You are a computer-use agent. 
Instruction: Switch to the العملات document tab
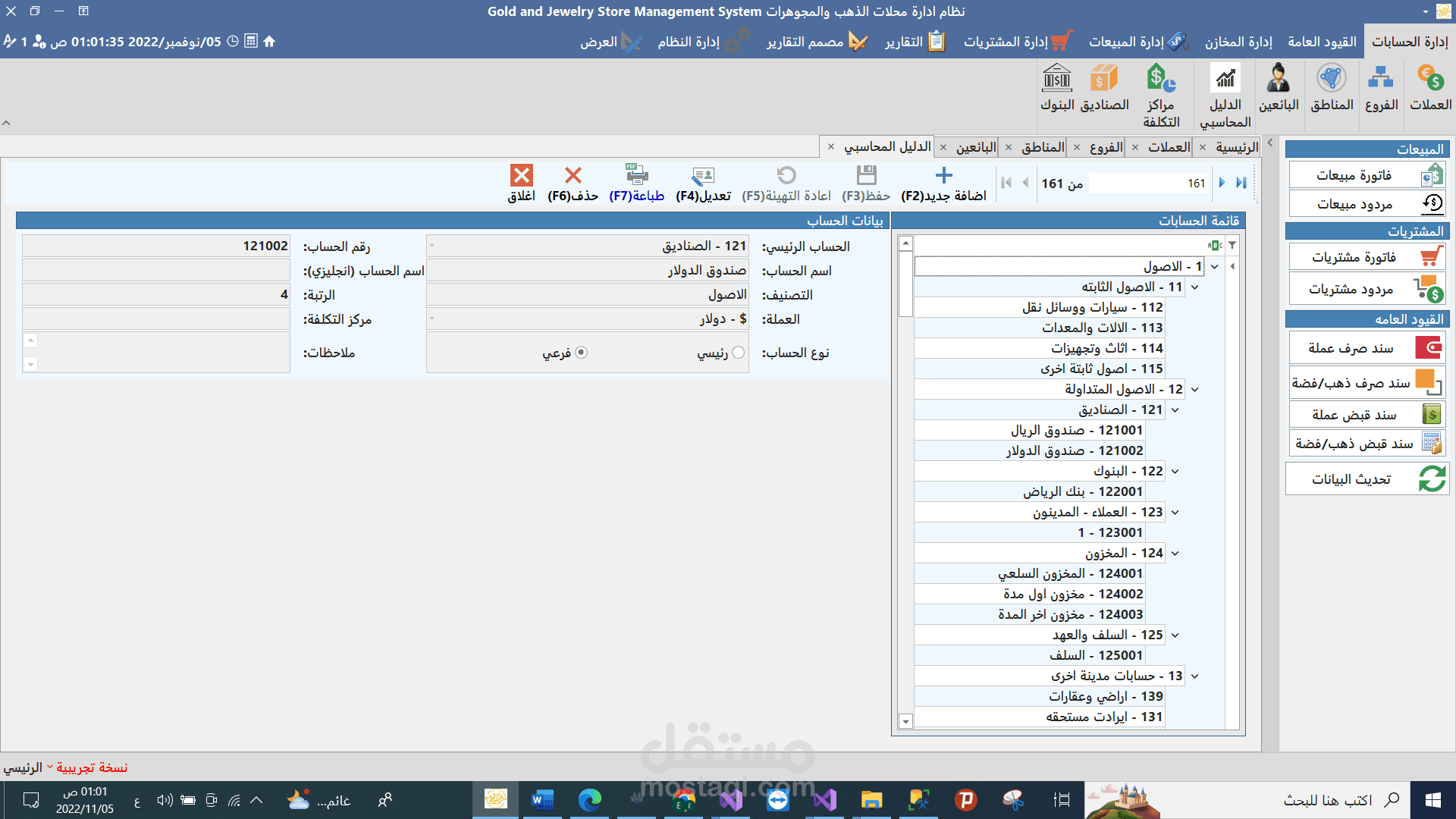coord(1169,147)
